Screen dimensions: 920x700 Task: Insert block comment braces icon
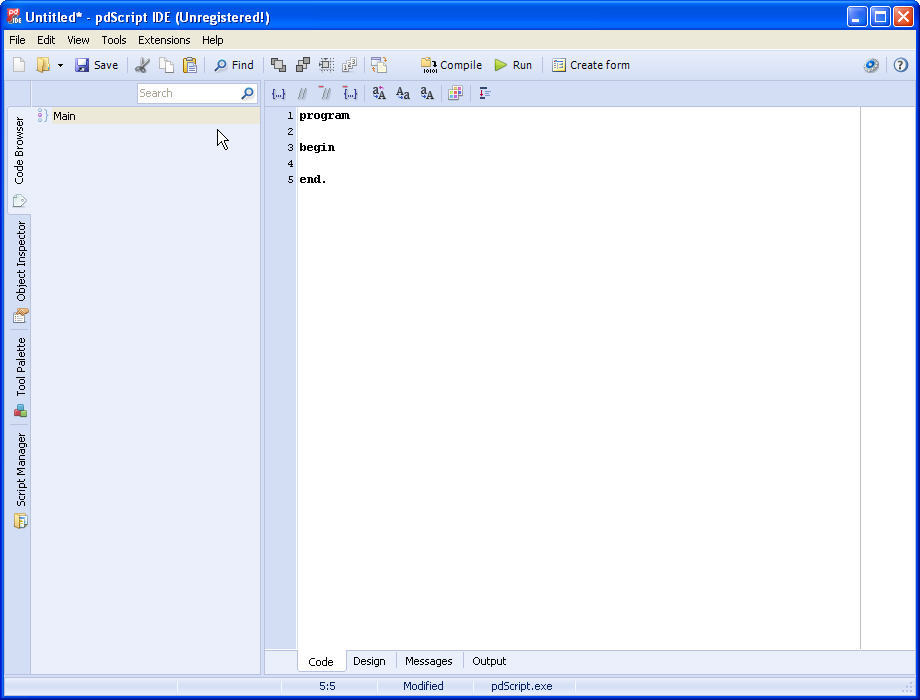279,93
